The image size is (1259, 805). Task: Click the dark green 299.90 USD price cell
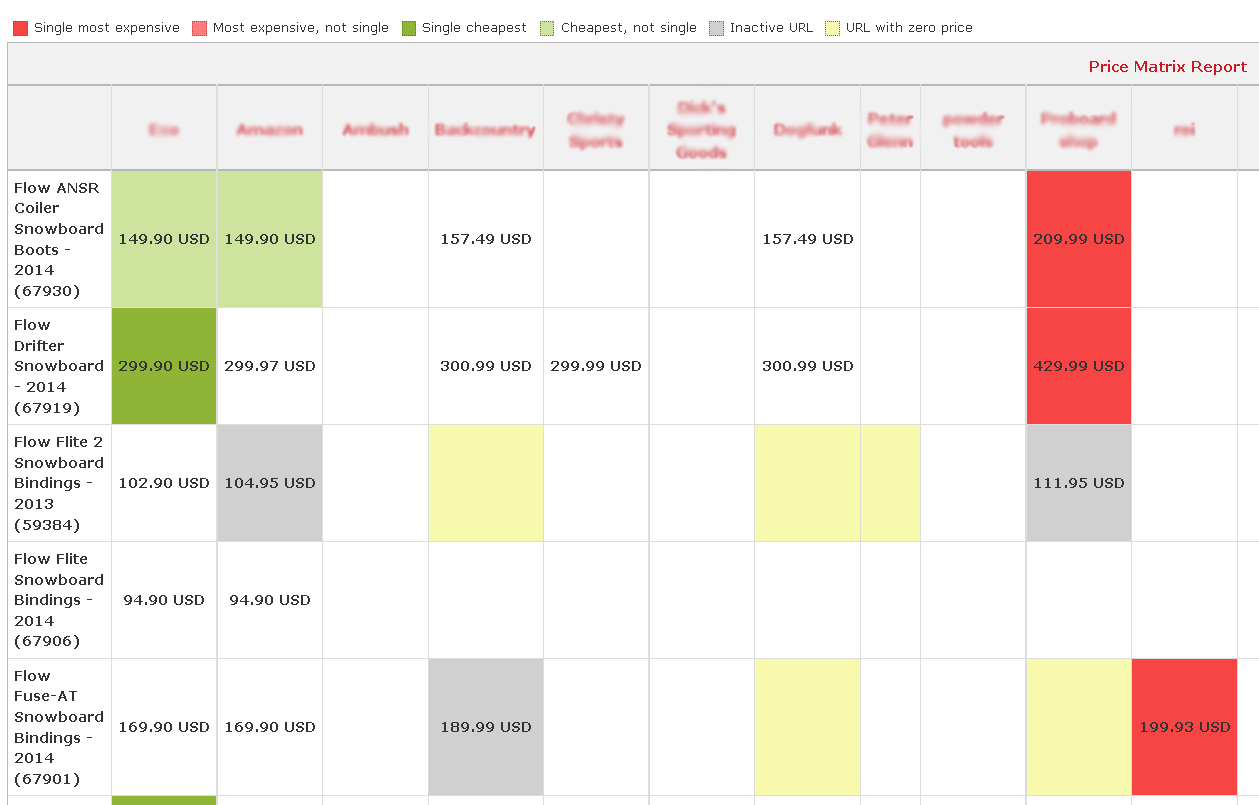(x=164, y=366)
